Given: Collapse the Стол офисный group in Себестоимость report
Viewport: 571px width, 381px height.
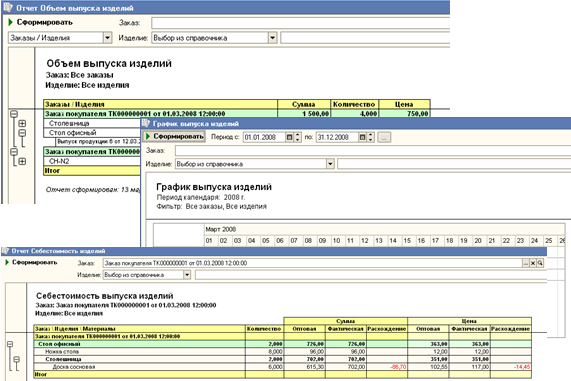Looking at the screenshot, I should [10, 344].
